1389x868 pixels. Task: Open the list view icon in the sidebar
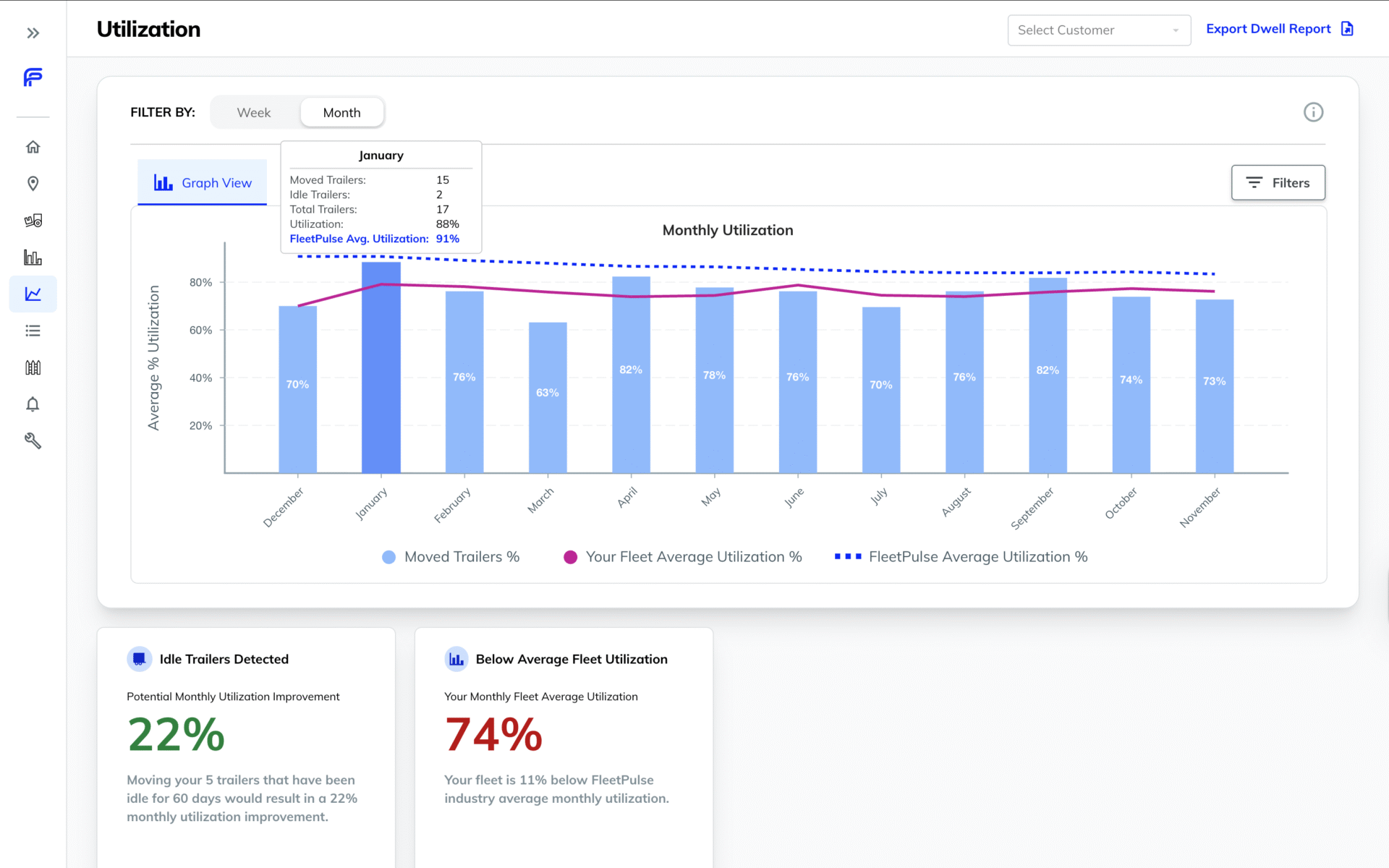point(33,331)
